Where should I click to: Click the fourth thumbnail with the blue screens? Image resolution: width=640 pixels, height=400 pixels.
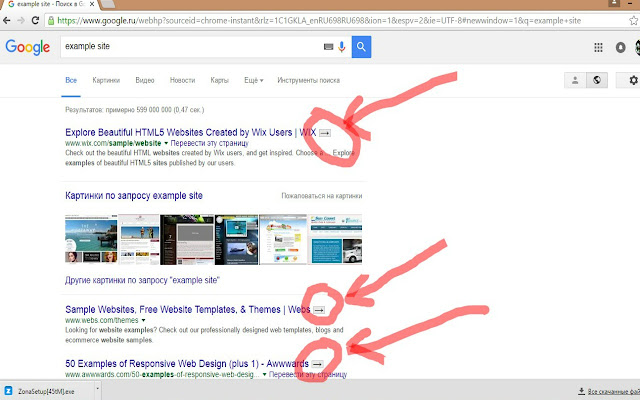[237, 239]
